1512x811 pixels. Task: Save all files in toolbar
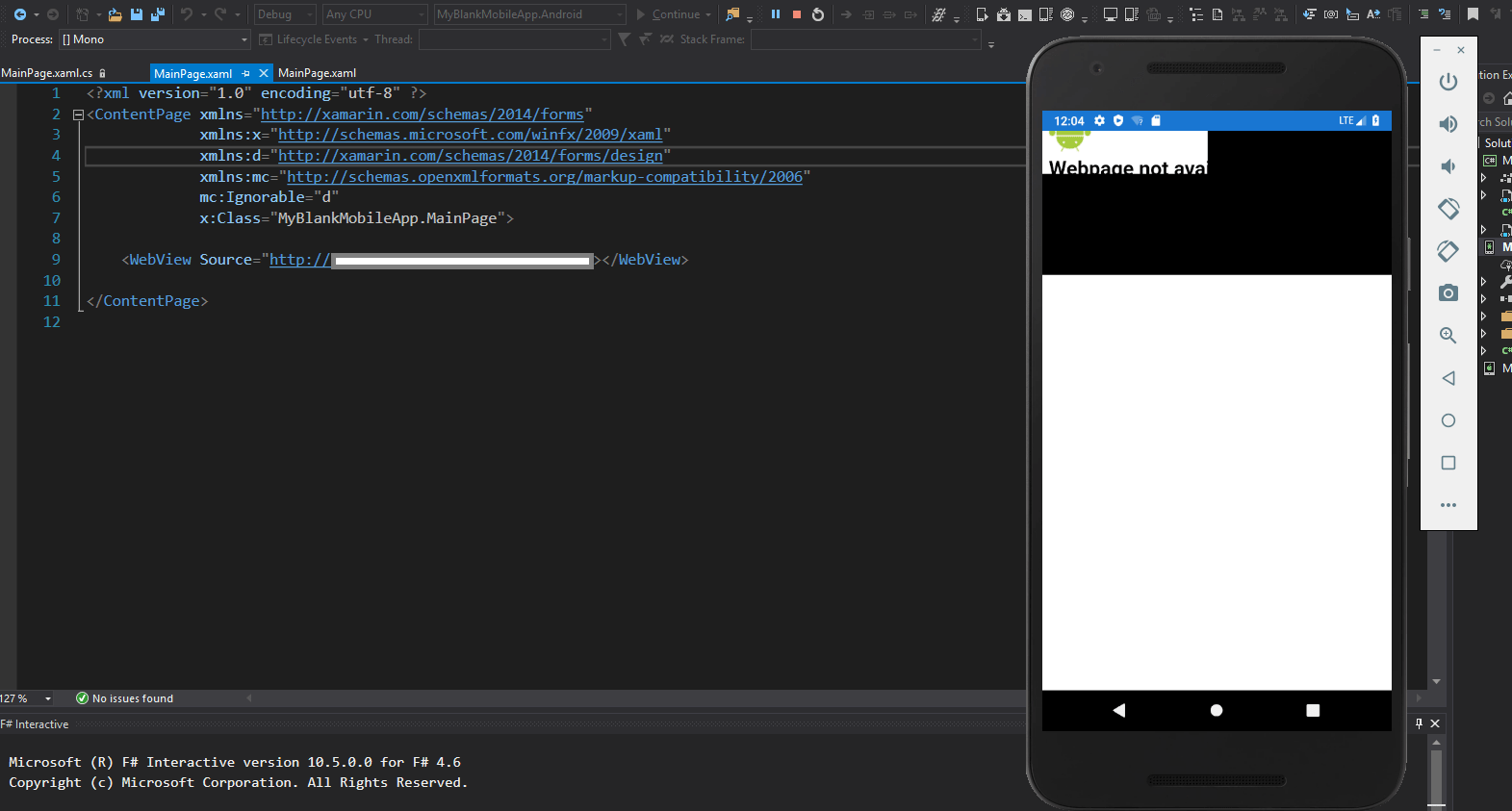pos(158,14)
